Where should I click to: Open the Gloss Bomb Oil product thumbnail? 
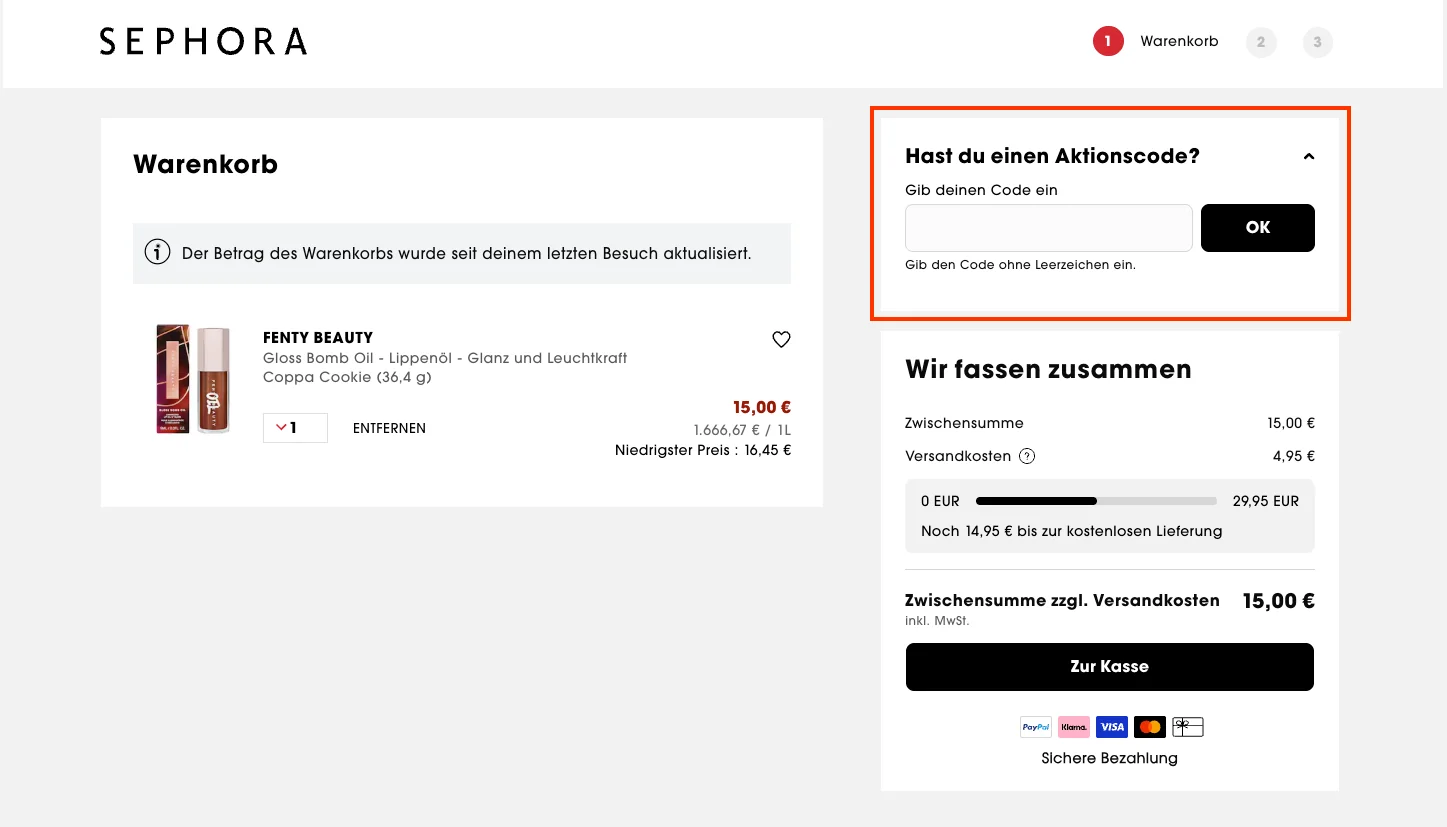click(x=193, y=378)
